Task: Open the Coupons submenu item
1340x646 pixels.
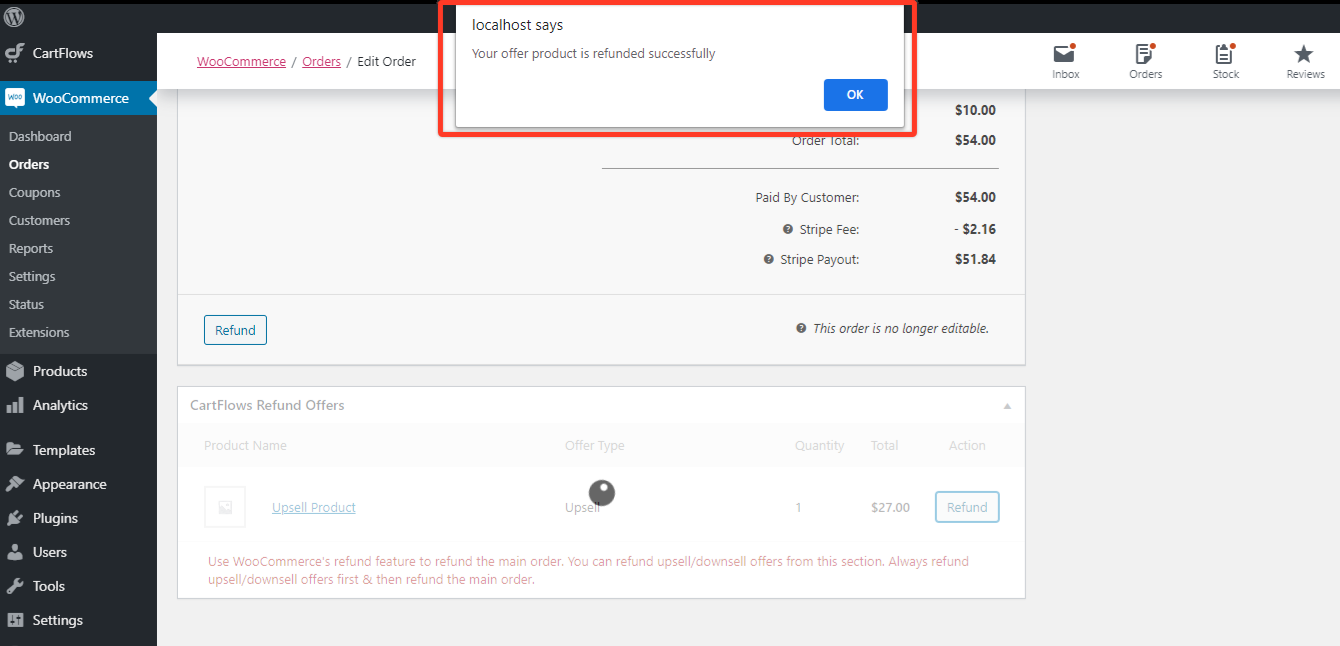Action: (35, 192)
